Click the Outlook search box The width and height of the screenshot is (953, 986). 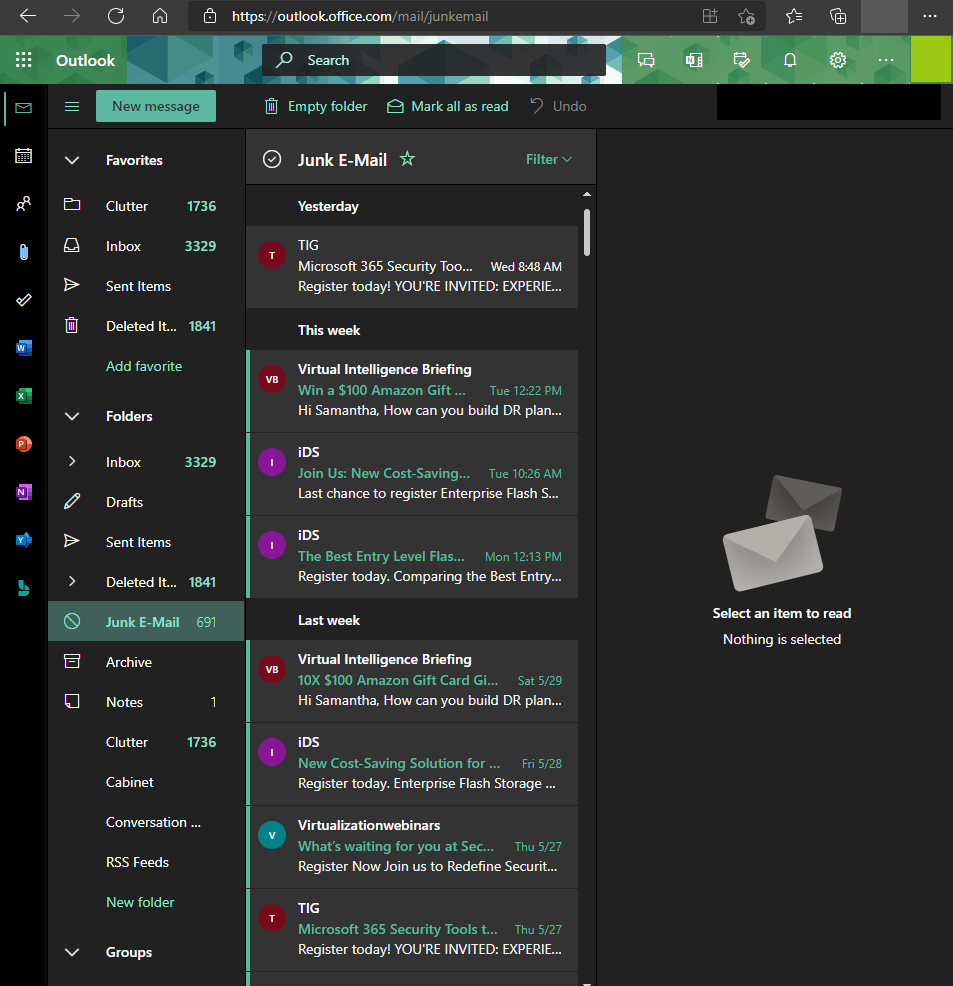(x=434, y=60)
